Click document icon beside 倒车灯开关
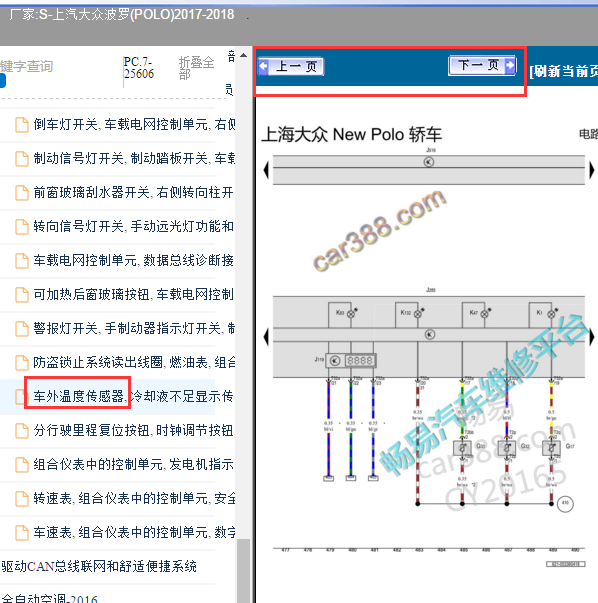Viewport: 598px width, 603px height. click(x=22, y=125)
